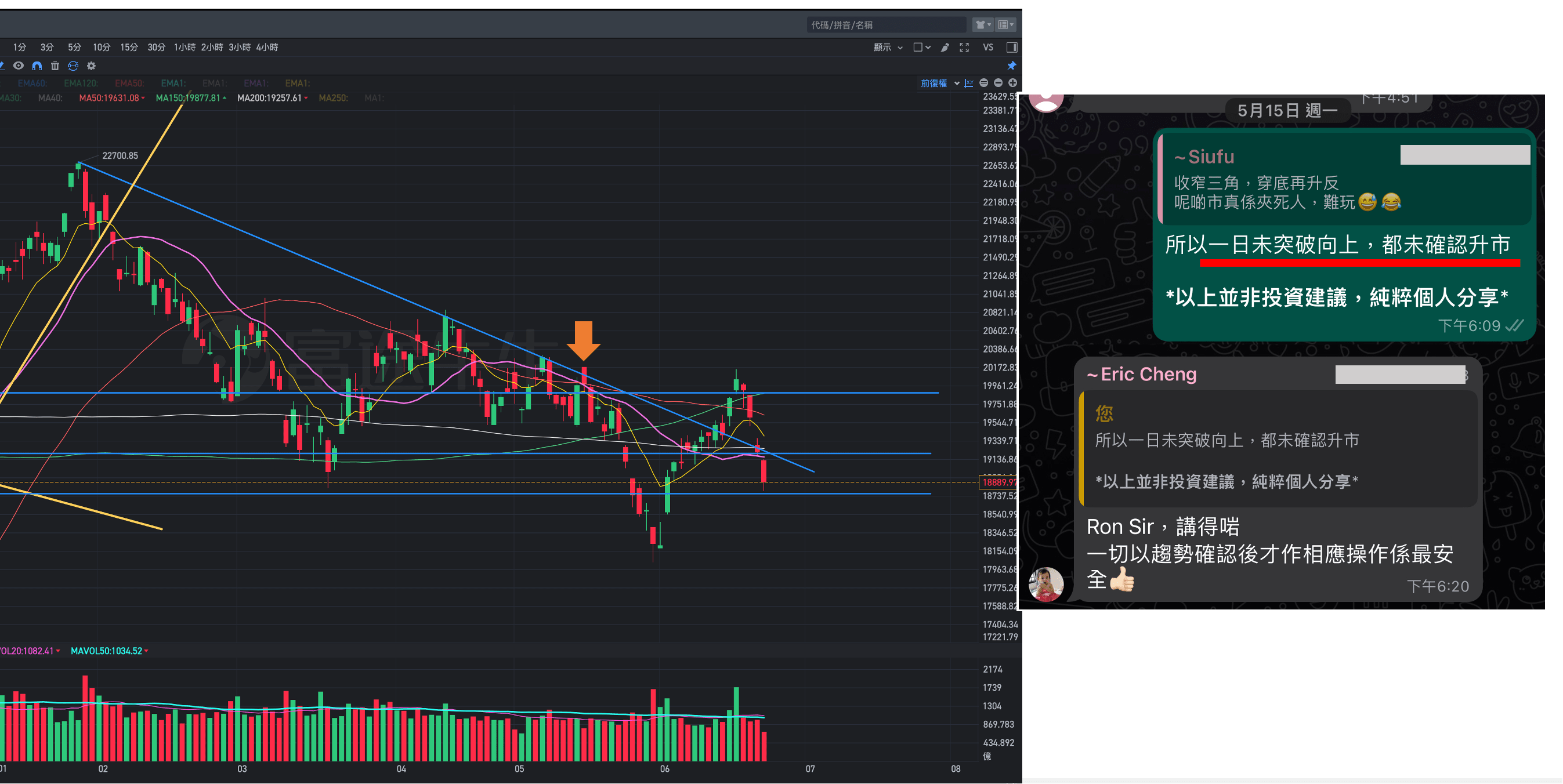Toggle the right sidebar panel icon

tap(1011, 48)
